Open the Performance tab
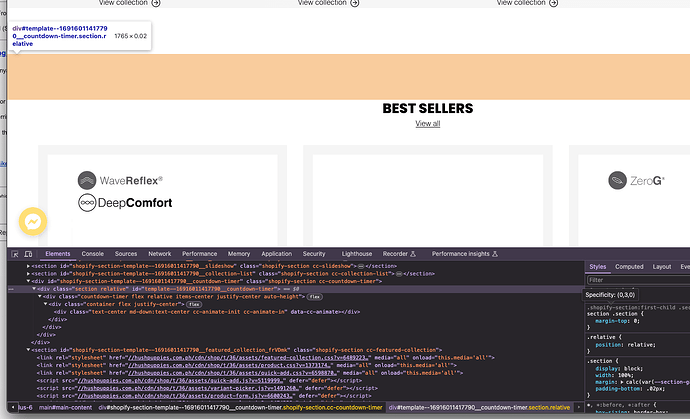The width and height of the screenshot is (690, 419). 199,254
